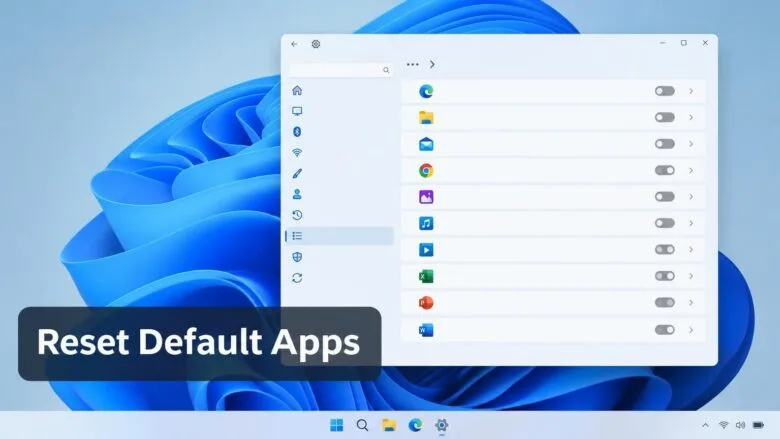Viewport: 780px width, 439px height.
Task: Toggle the switch in the music app row
Action: 665,223
